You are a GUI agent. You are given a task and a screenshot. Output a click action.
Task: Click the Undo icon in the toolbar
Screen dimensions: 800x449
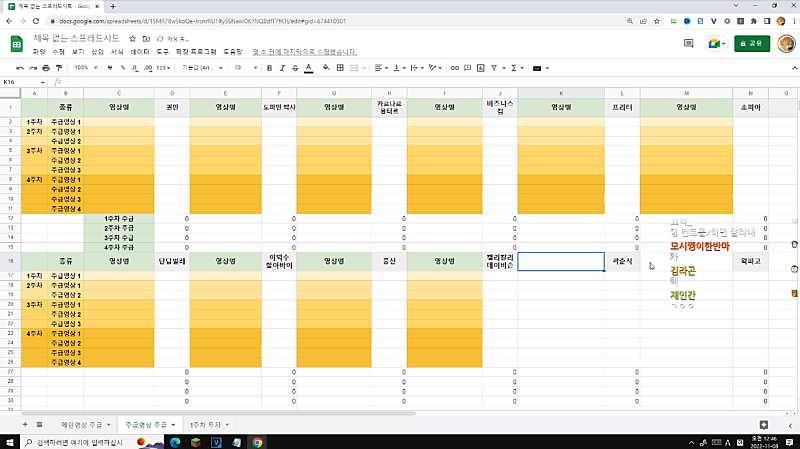point(20,68)
